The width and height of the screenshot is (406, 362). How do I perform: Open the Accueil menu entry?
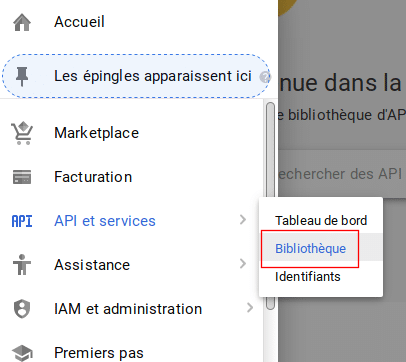(x=79, y=22)
